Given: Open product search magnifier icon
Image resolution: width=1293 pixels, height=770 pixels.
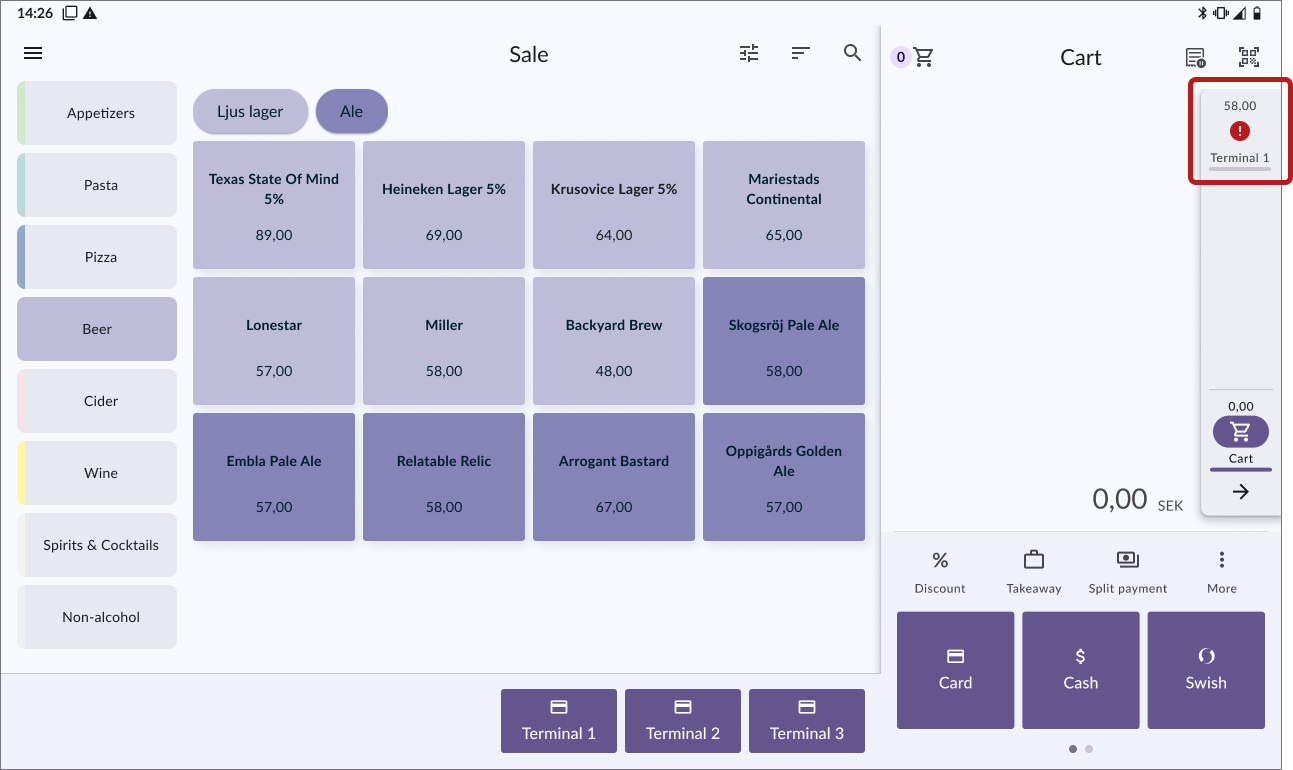Looking at the screenshot, I should pyautogui.click(x=852, y=53).
